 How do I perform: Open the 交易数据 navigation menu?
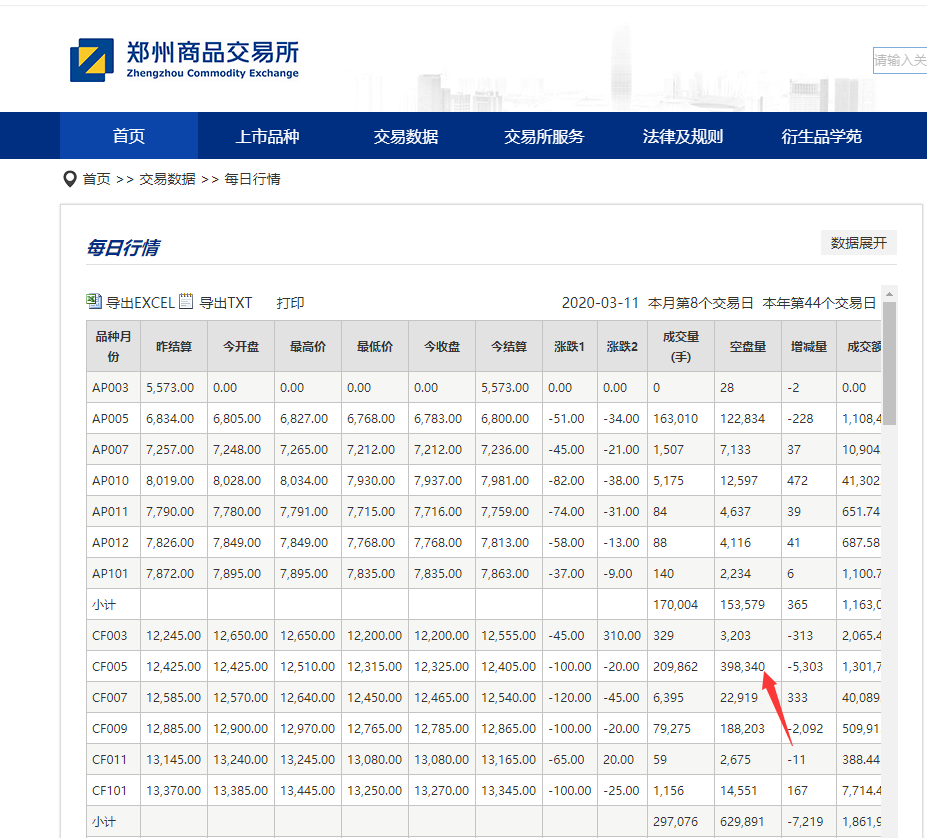coord(406,135)
